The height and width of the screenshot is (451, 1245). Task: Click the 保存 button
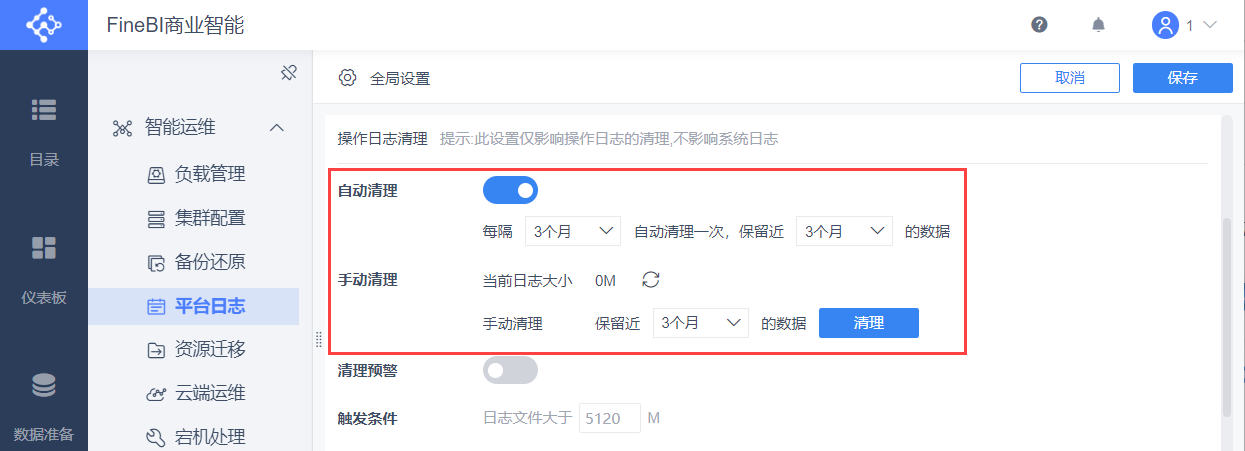[x=1182, y=78]
